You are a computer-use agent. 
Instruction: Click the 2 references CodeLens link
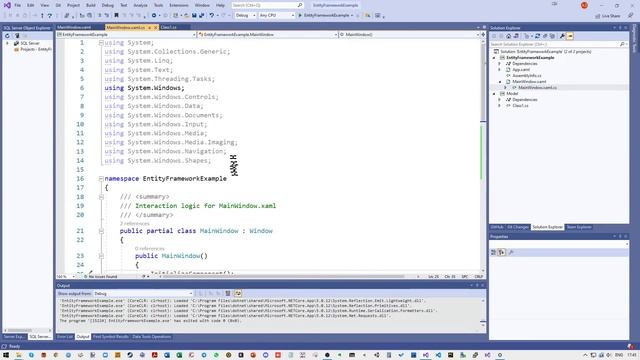[x=134, y=224]
